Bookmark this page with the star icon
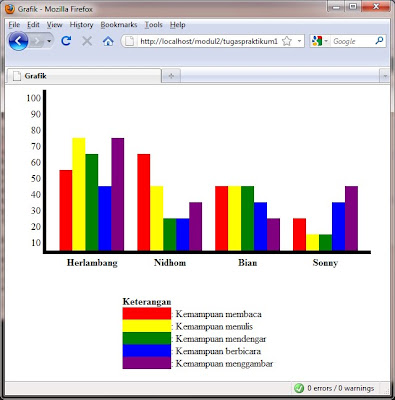 [287, 41]
